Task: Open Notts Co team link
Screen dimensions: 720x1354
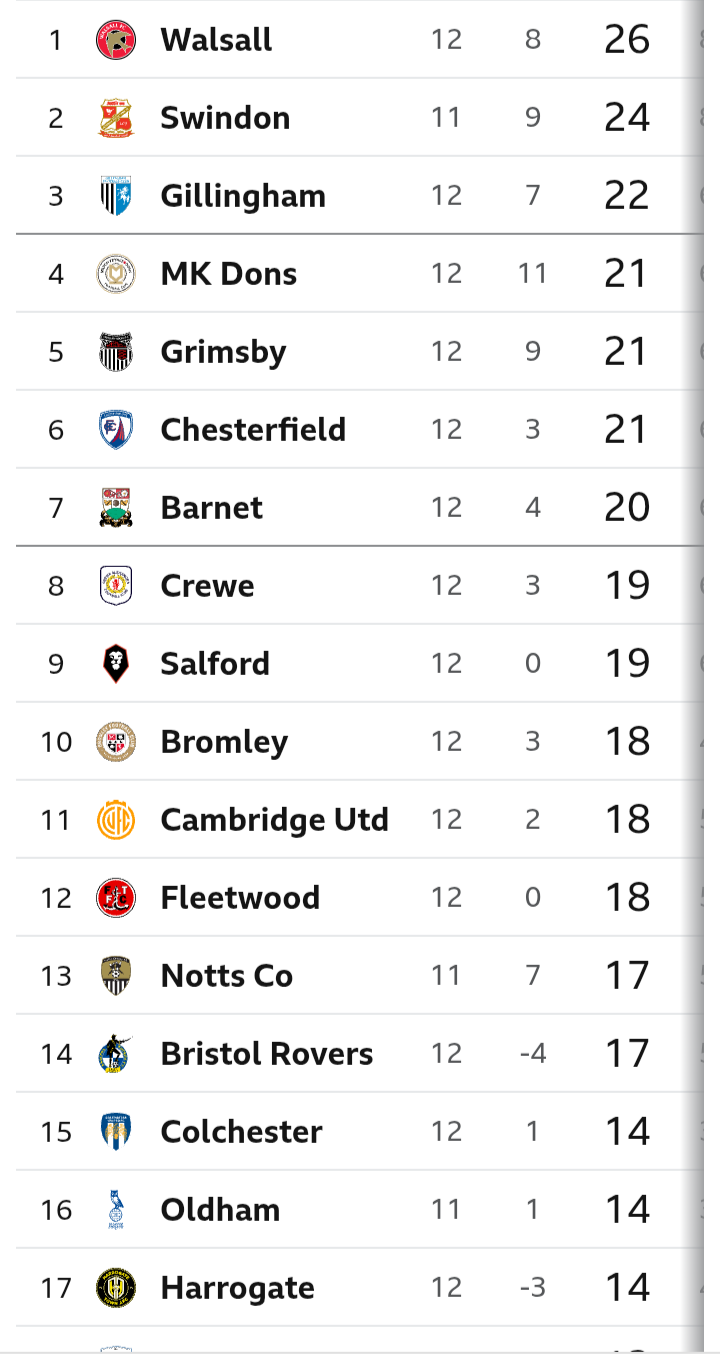Action: point(226,976)
